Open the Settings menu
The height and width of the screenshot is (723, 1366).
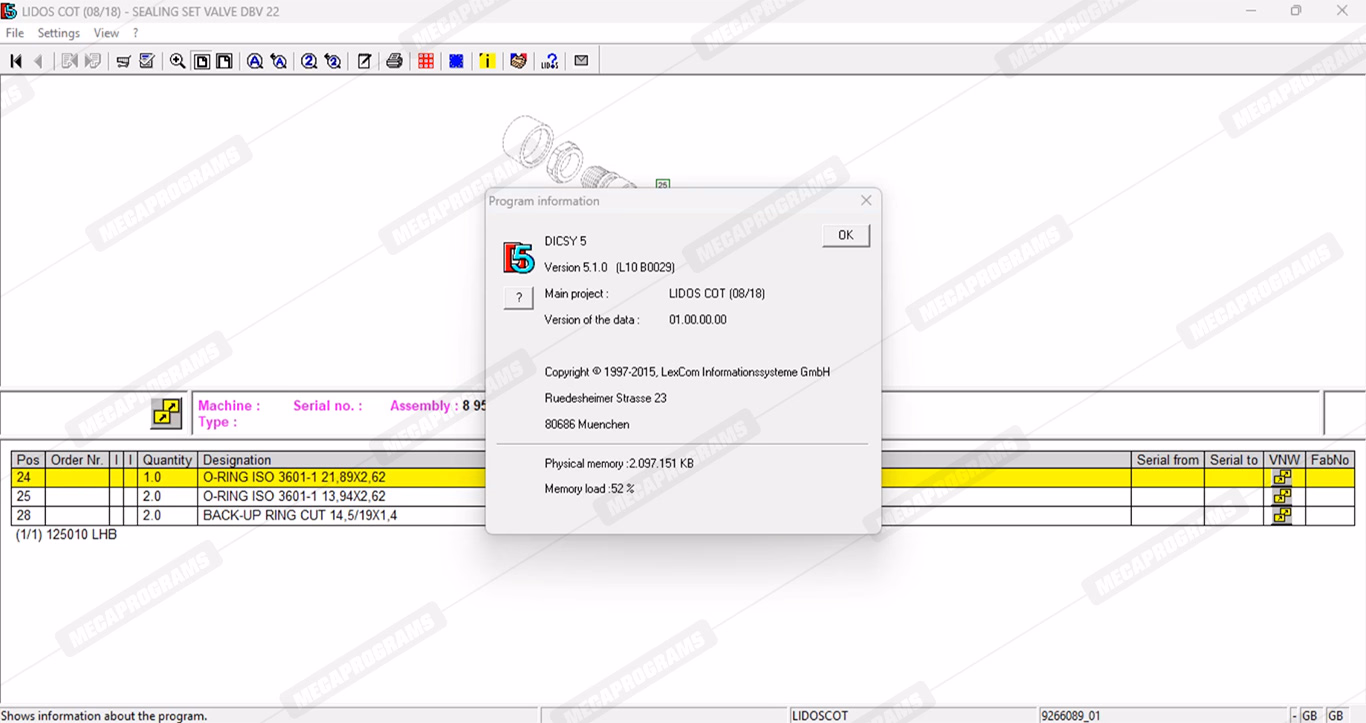pos(59,33)
